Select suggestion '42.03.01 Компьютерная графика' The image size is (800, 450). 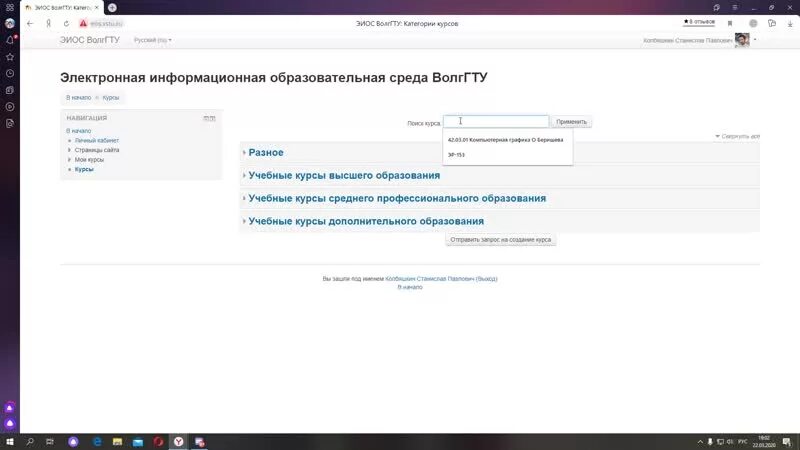click(x=506, y=140)
